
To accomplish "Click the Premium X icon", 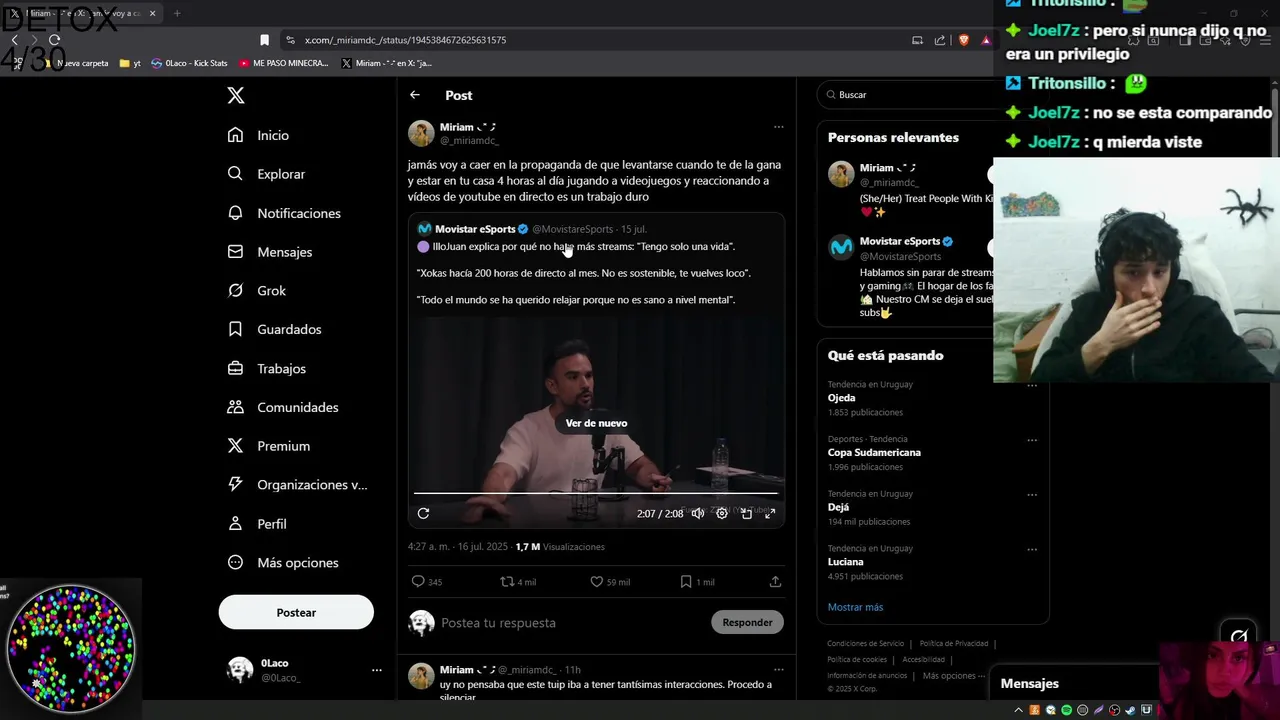I will point(235,446).
